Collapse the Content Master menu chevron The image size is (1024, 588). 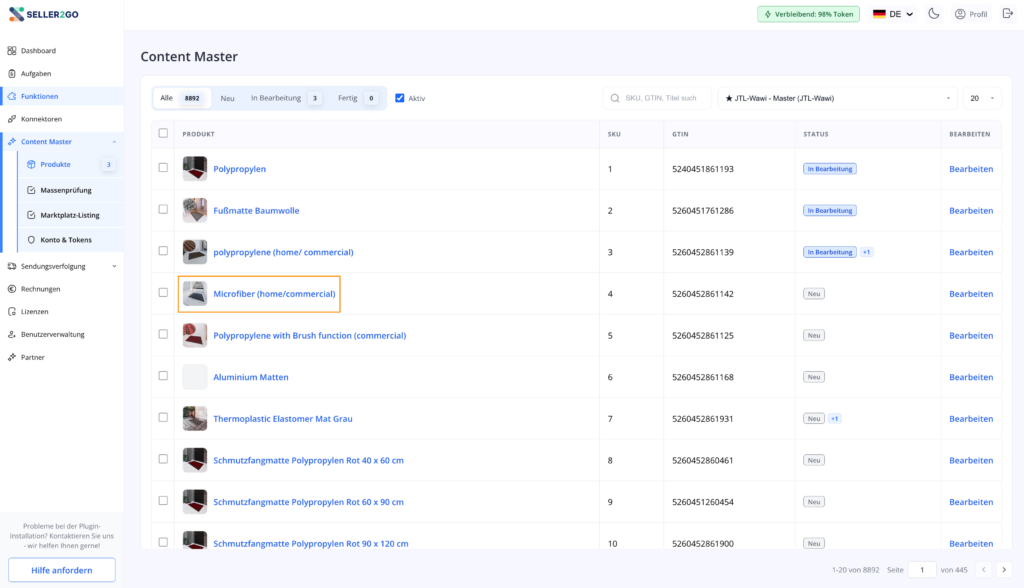[114, 142]
